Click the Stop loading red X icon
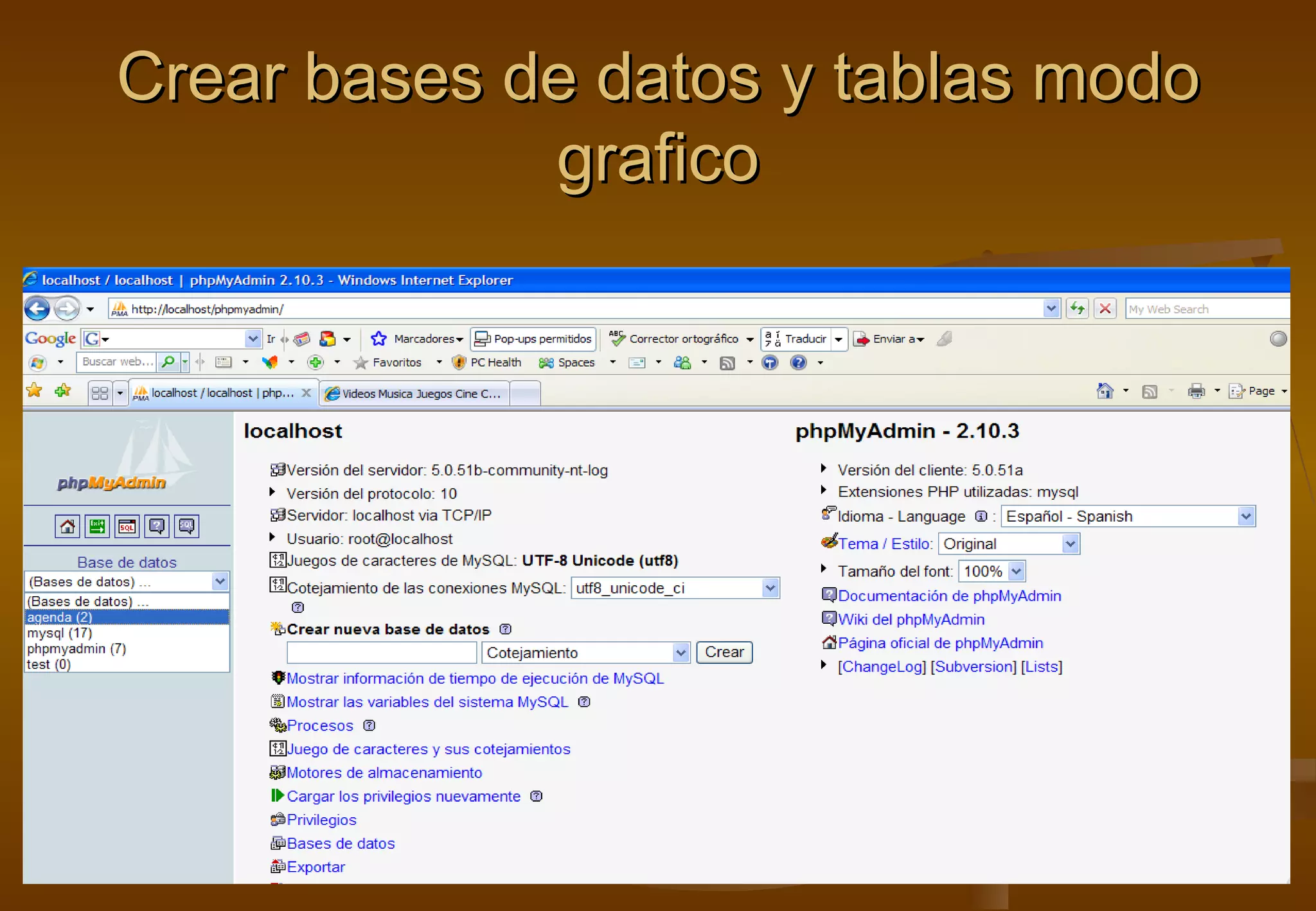Screen dimensions: 1316x911 (1105, 309)
